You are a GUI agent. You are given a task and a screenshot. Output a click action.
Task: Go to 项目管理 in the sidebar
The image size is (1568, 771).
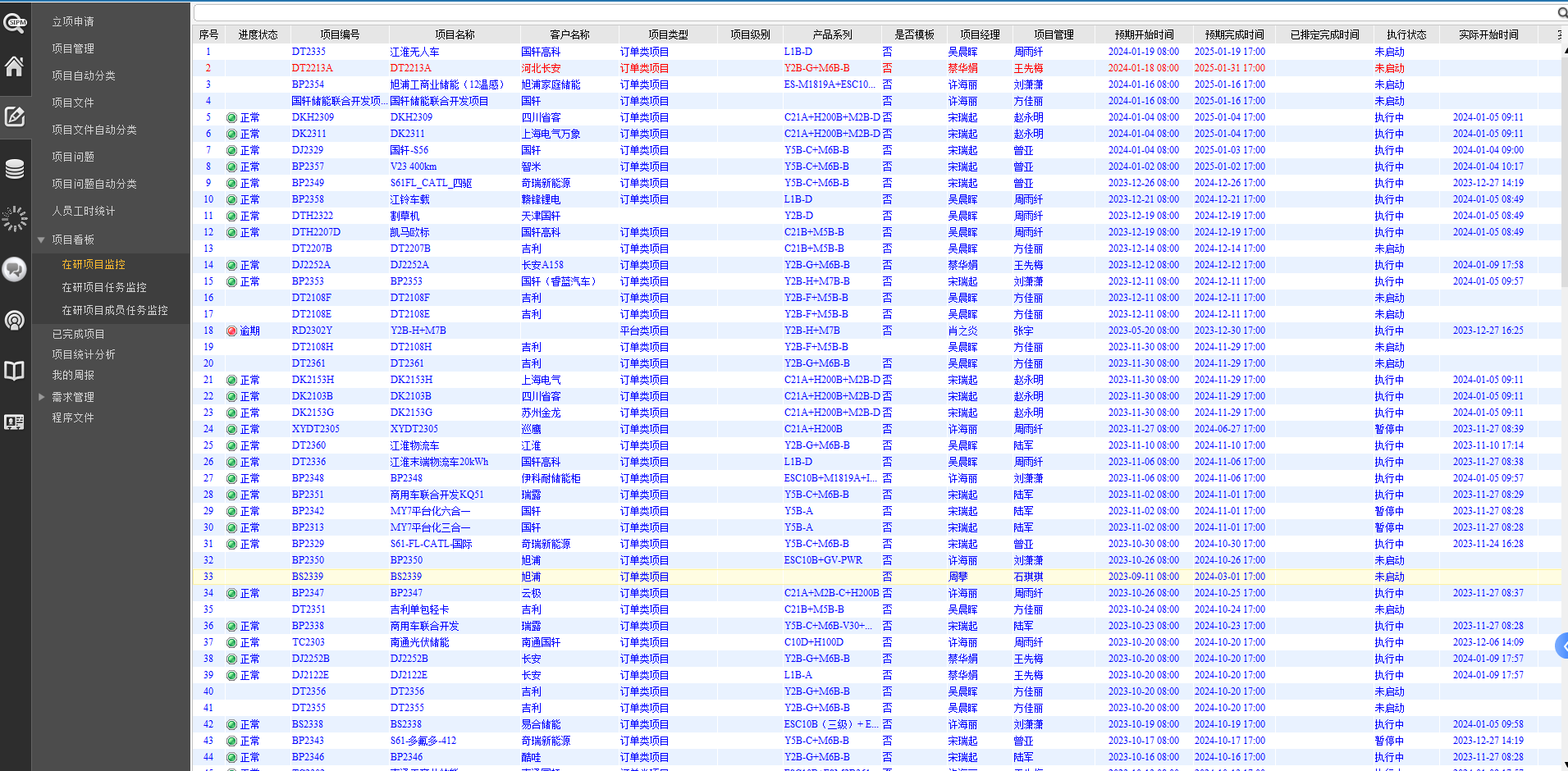pos(73,48)
